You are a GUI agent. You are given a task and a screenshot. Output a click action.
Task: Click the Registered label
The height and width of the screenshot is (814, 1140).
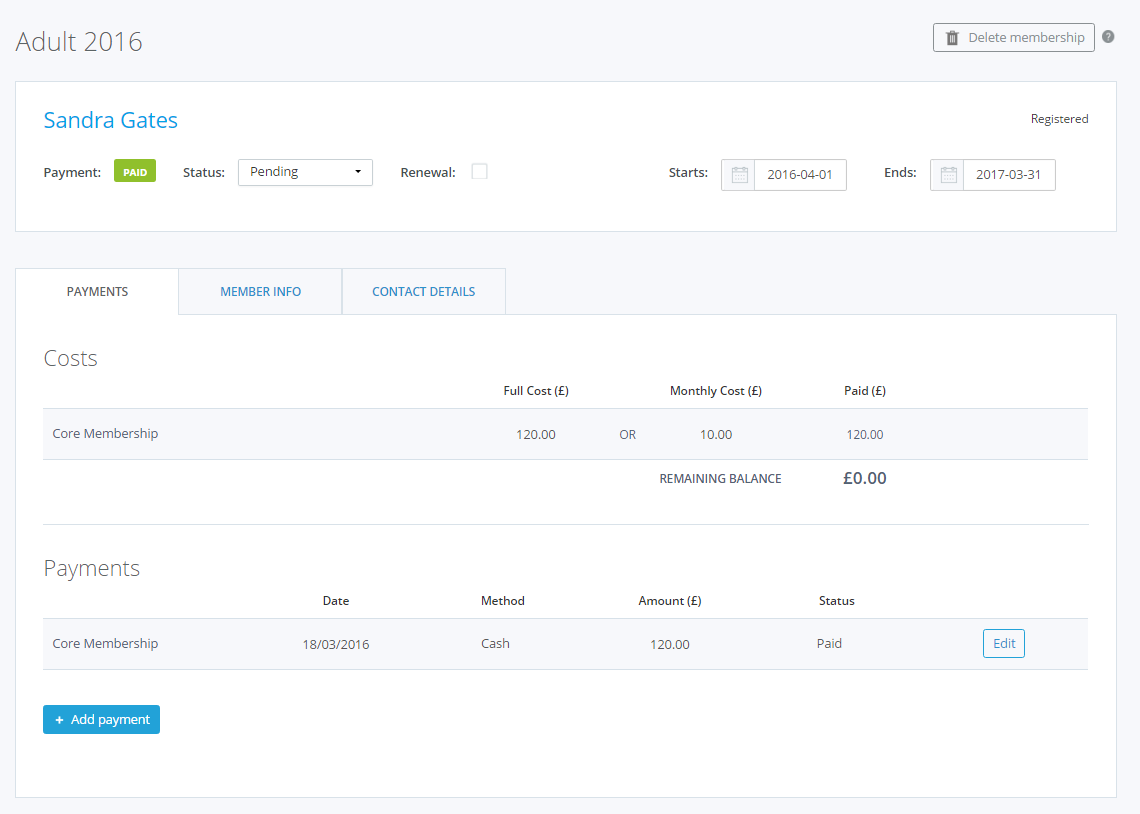click(1059, 119)
